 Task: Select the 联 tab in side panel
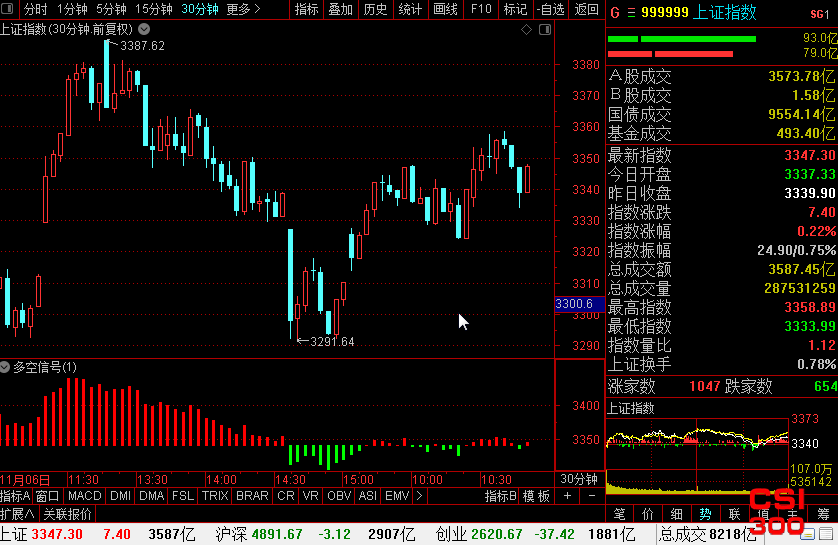pyautogui.click(x=734, y=514)
